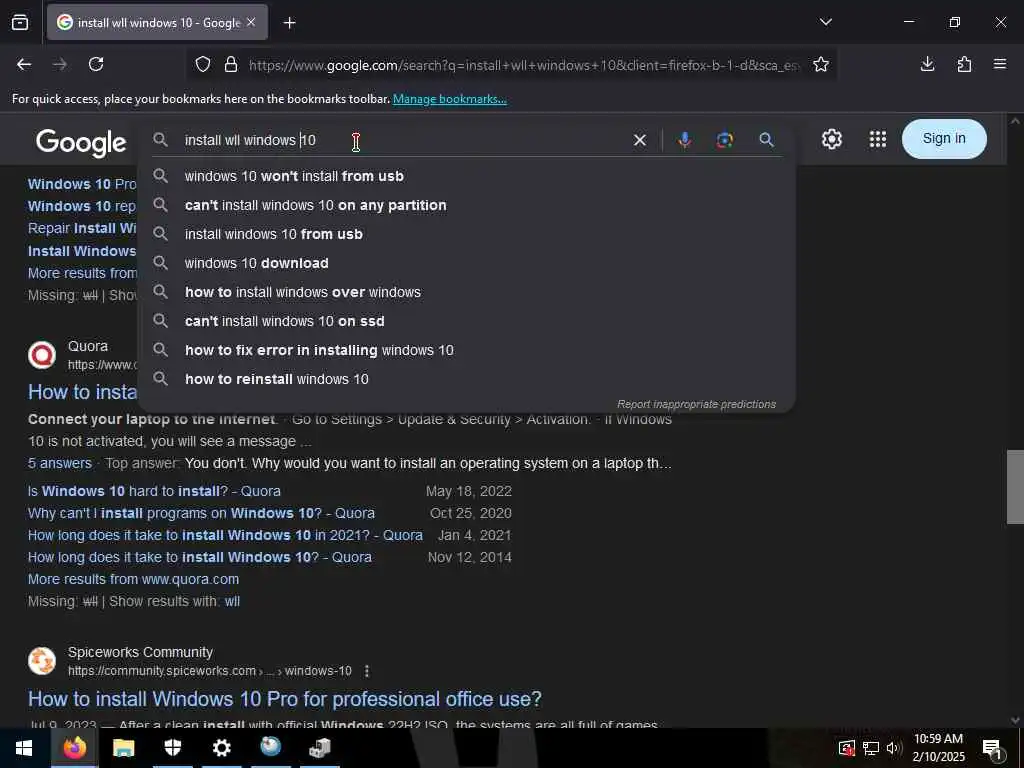The width and height of the screenshot is (1024, 768).
Task: Open 'Why can't I install programs on Windows 10?'
Action: click(201, 513)
